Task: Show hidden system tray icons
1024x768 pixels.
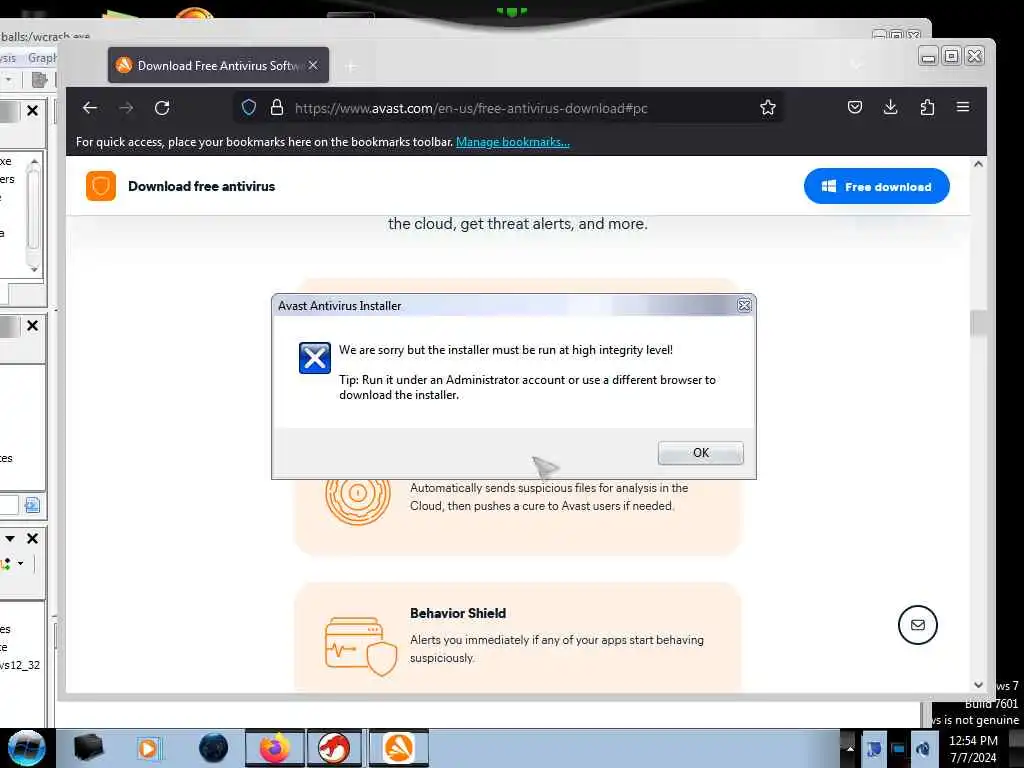Action: [850, 748]
